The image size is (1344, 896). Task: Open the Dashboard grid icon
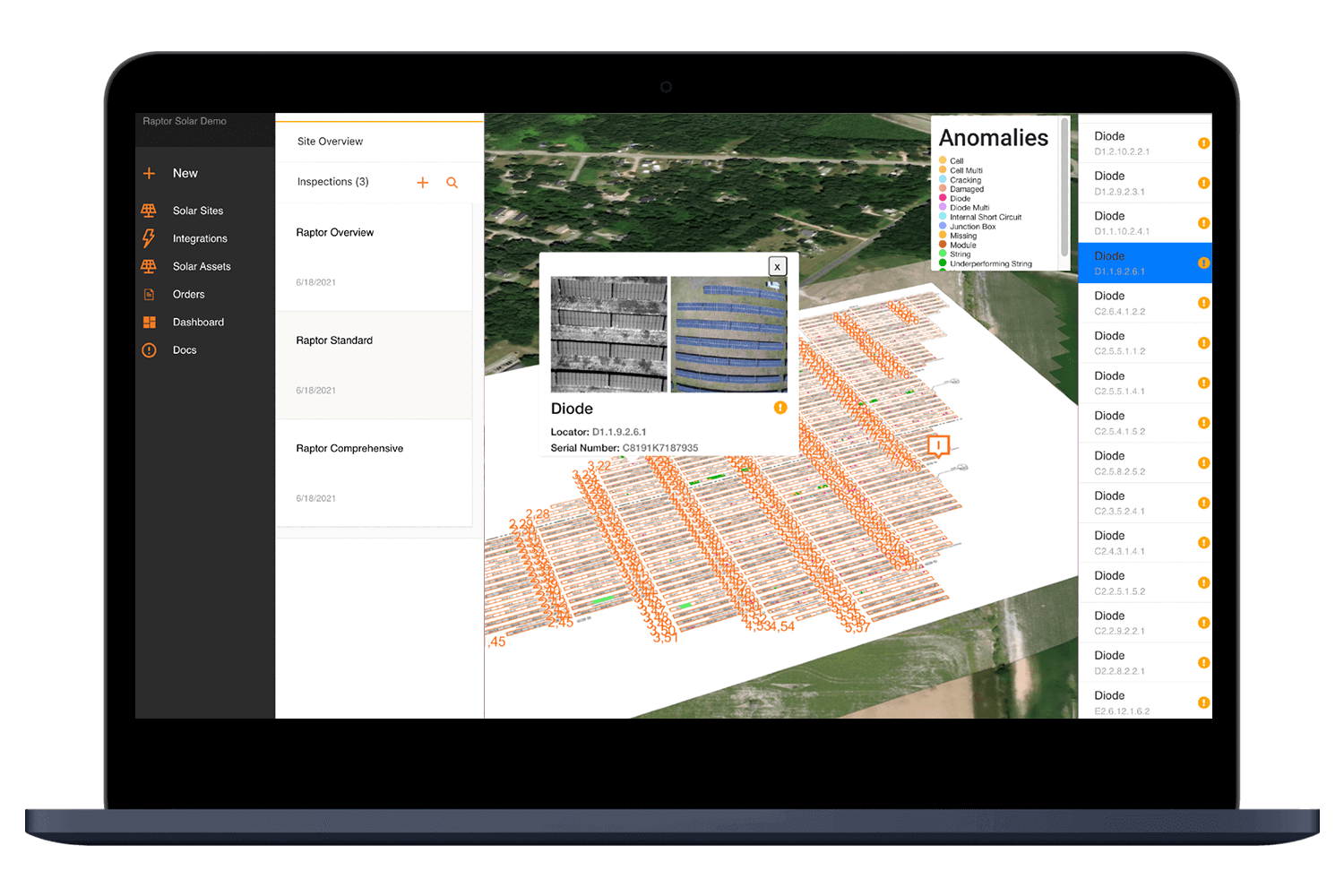click(x=149, y=322)
